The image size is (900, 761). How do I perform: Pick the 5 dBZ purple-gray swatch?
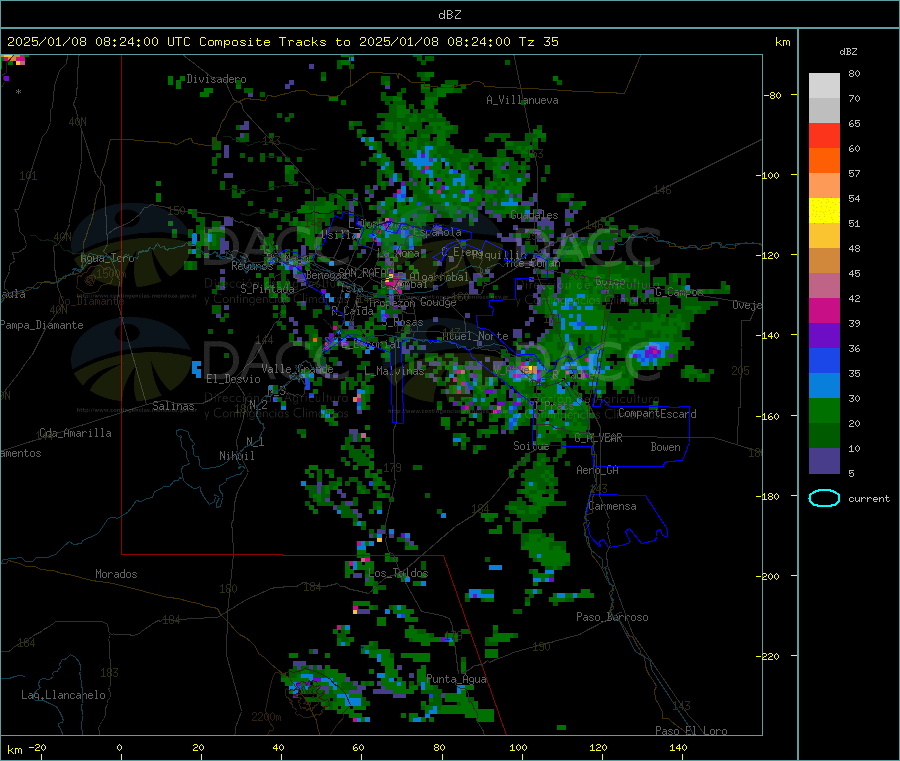tap(824, 461)
